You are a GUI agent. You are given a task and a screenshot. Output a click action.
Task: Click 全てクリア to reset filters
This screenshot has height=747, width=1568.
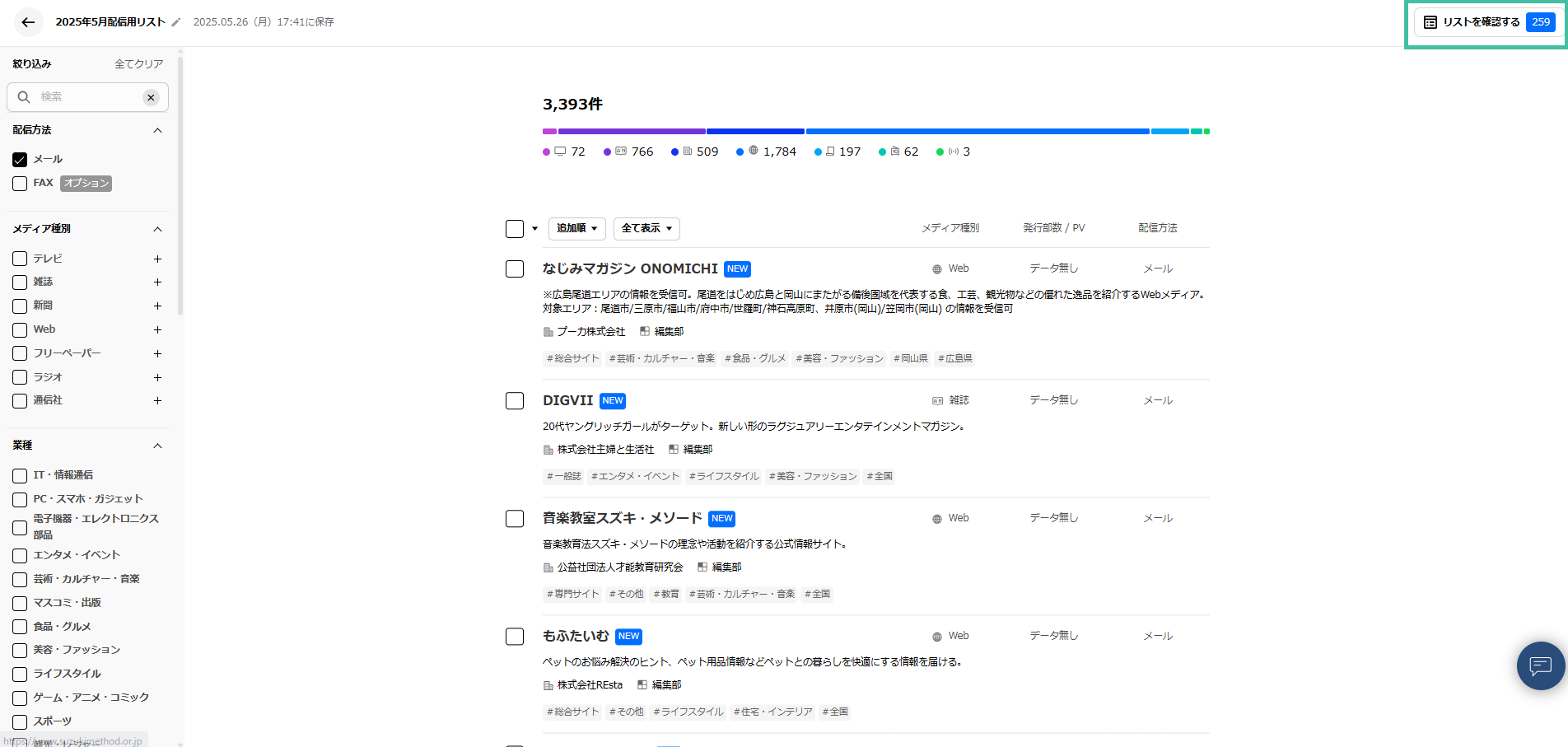pos(138,64)
